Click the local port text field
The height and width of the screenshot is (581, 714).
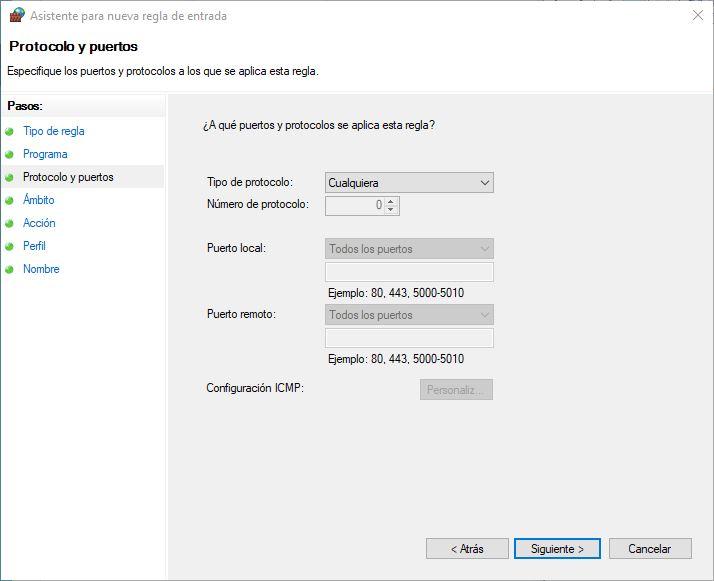pyautogui.click(x=409, y=272)
